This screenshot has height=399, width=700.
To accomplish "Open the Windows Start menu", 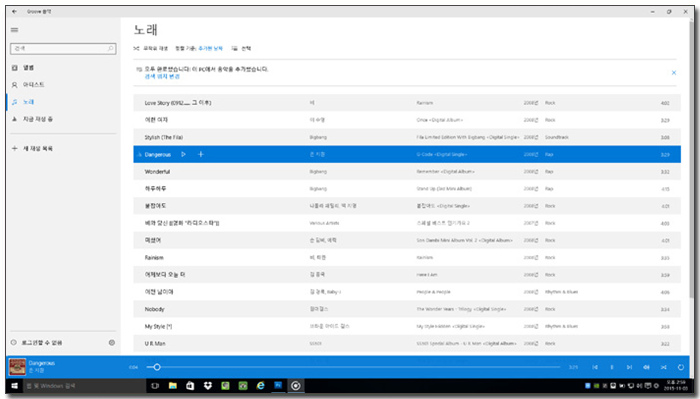I will pos(14,386).
